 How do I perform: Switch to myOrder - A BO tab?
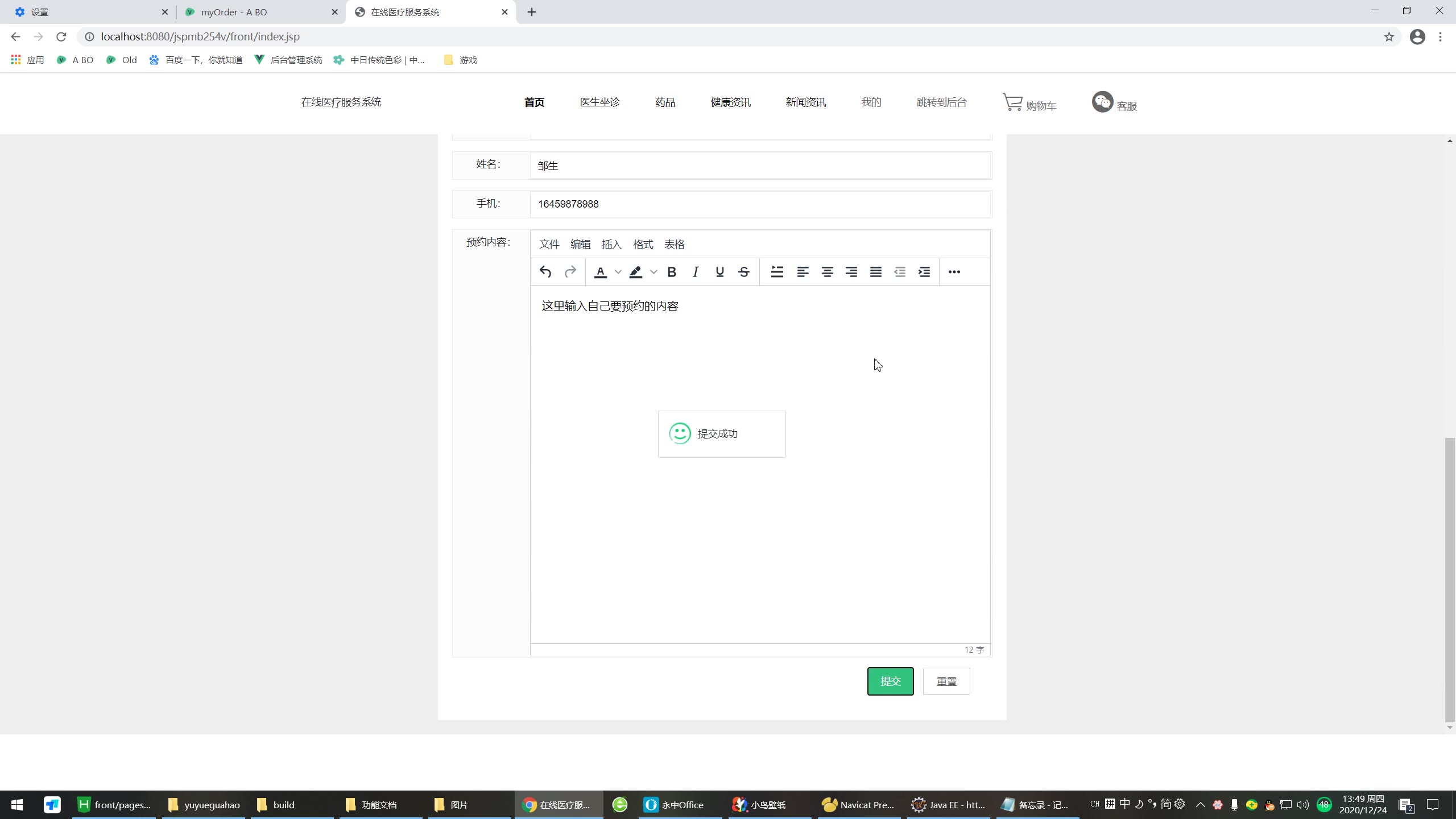[x=234, y=12]
